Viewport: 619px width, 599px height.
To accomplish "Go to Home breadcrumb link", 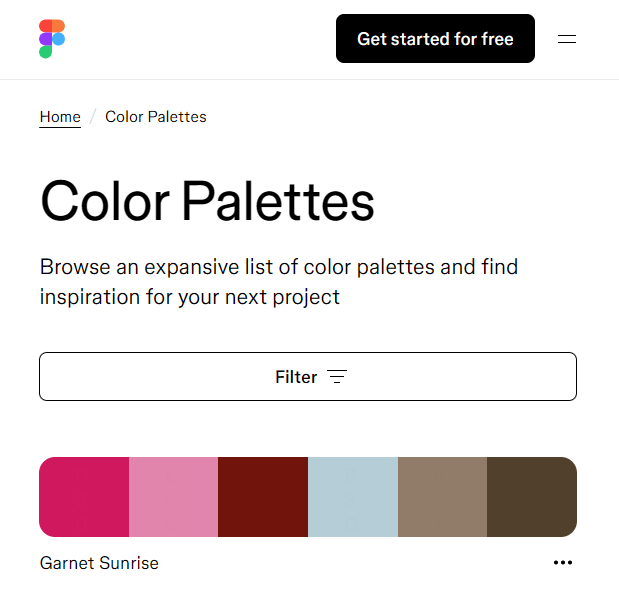I will tap(60, 117).
